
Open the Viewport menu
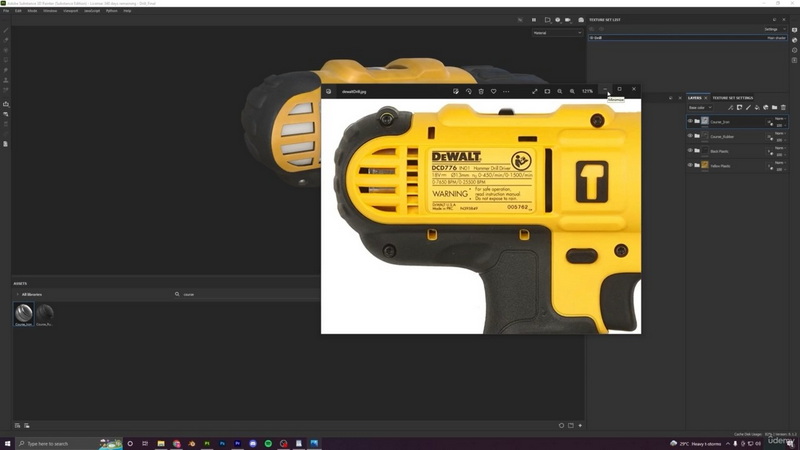(x=70, y=11)
